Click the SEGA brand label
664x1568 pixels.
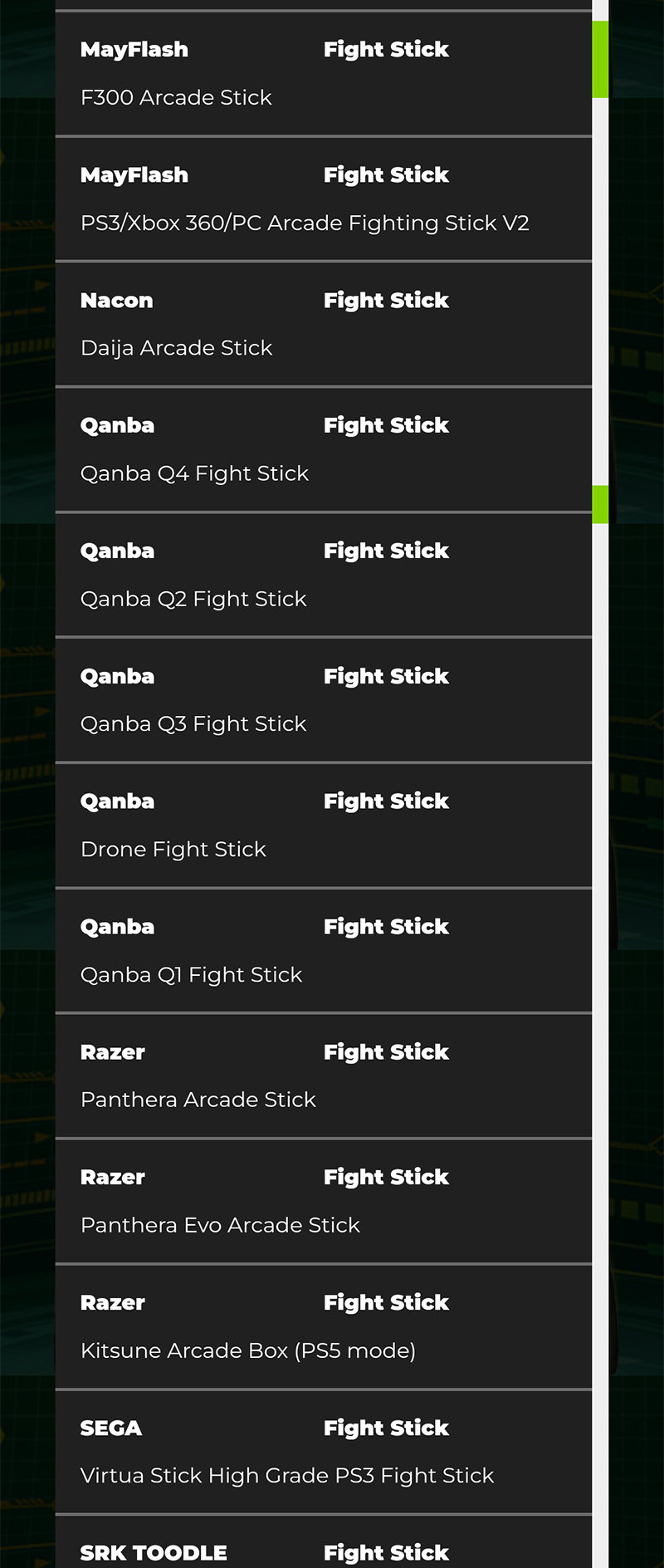tap(111, 1428)
